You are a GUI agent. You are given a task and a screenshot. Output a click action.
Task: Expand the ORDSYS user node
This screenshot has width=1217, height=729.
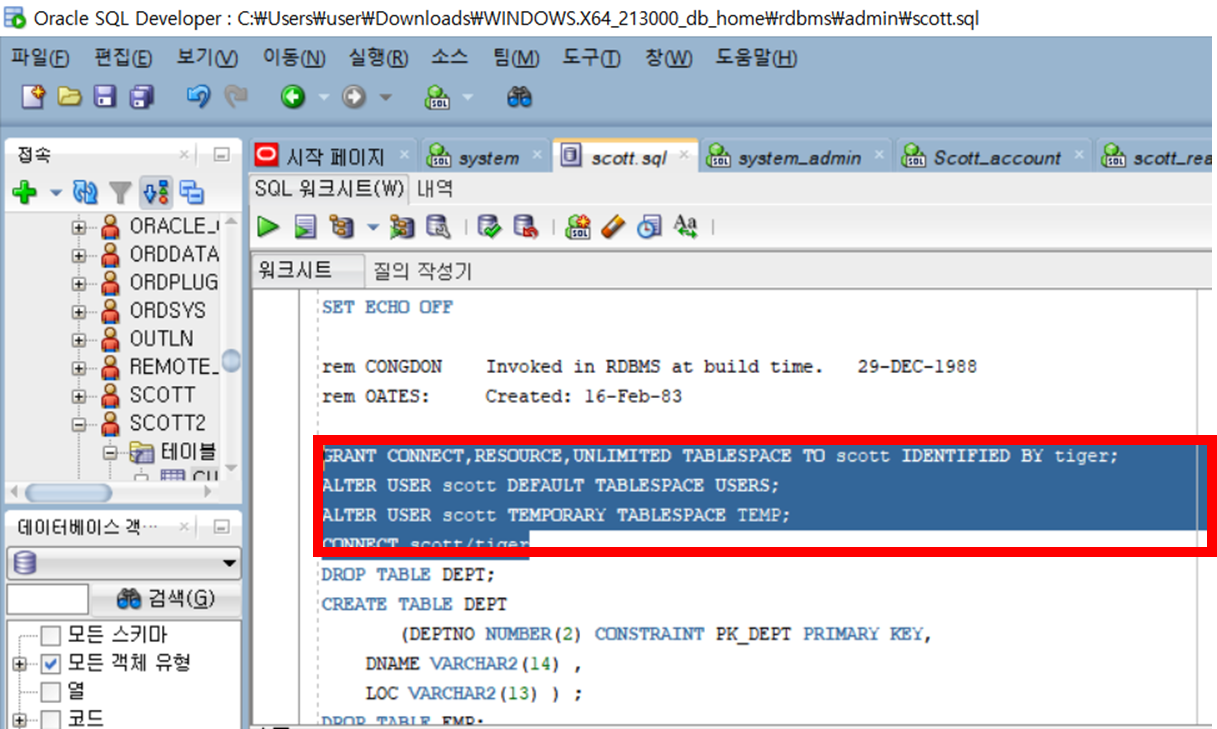pyautogui.click(x=79, y=311)
